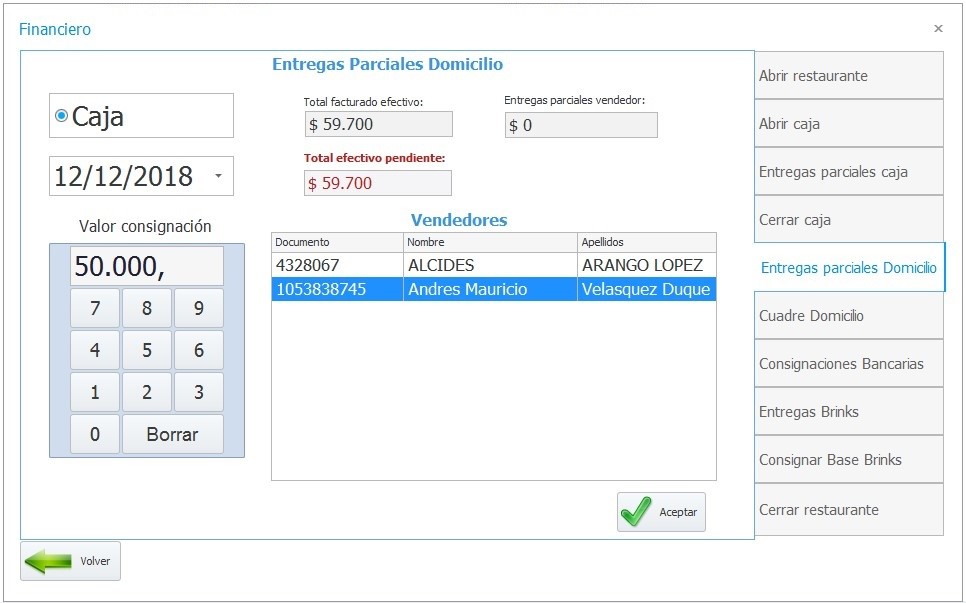Click the date field showing 12/12/2018
966x603 pixels.
coord(141,176)
